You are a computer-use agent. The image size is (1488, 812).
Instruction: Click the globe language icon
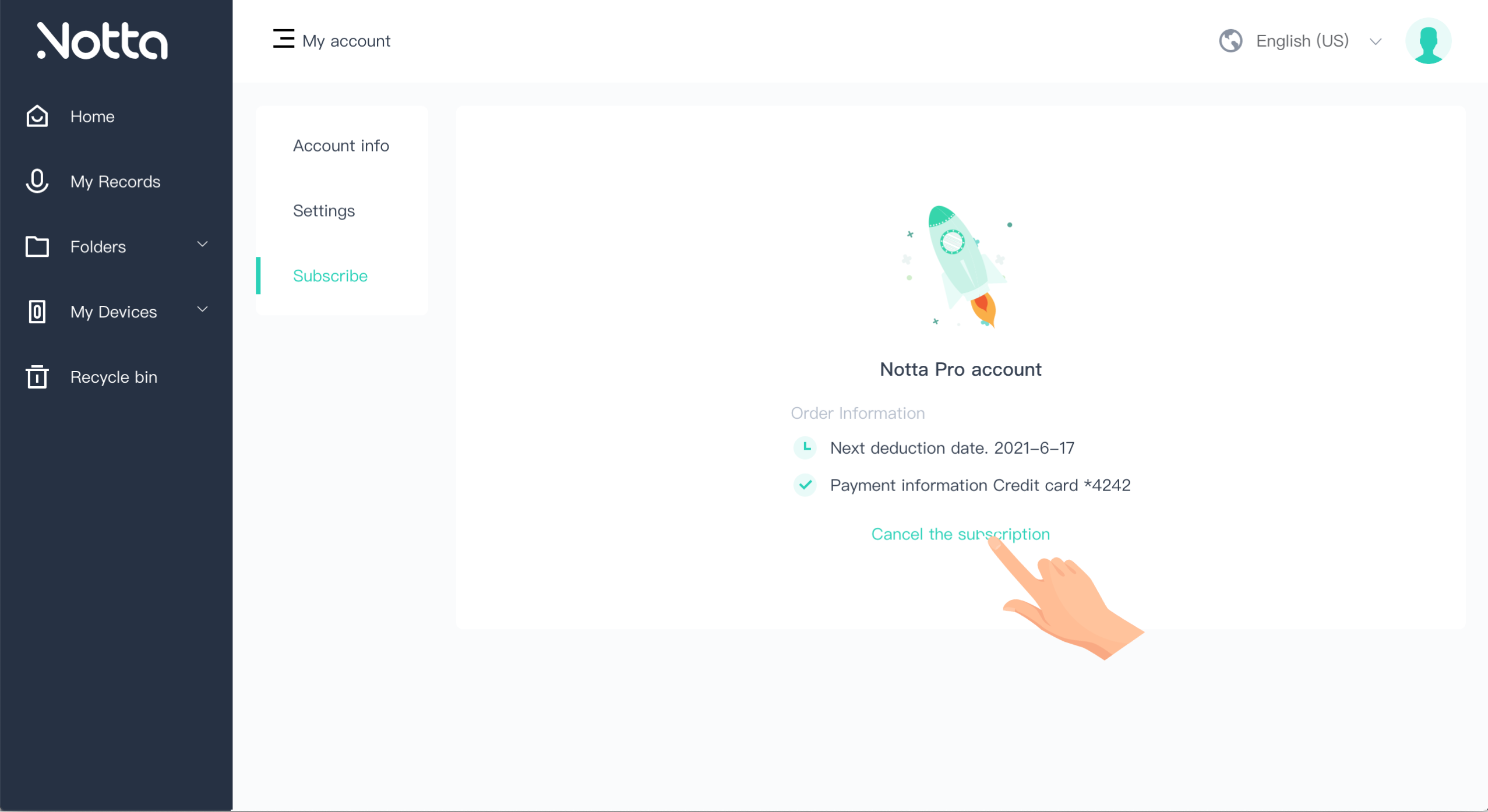click(1230, 41)
